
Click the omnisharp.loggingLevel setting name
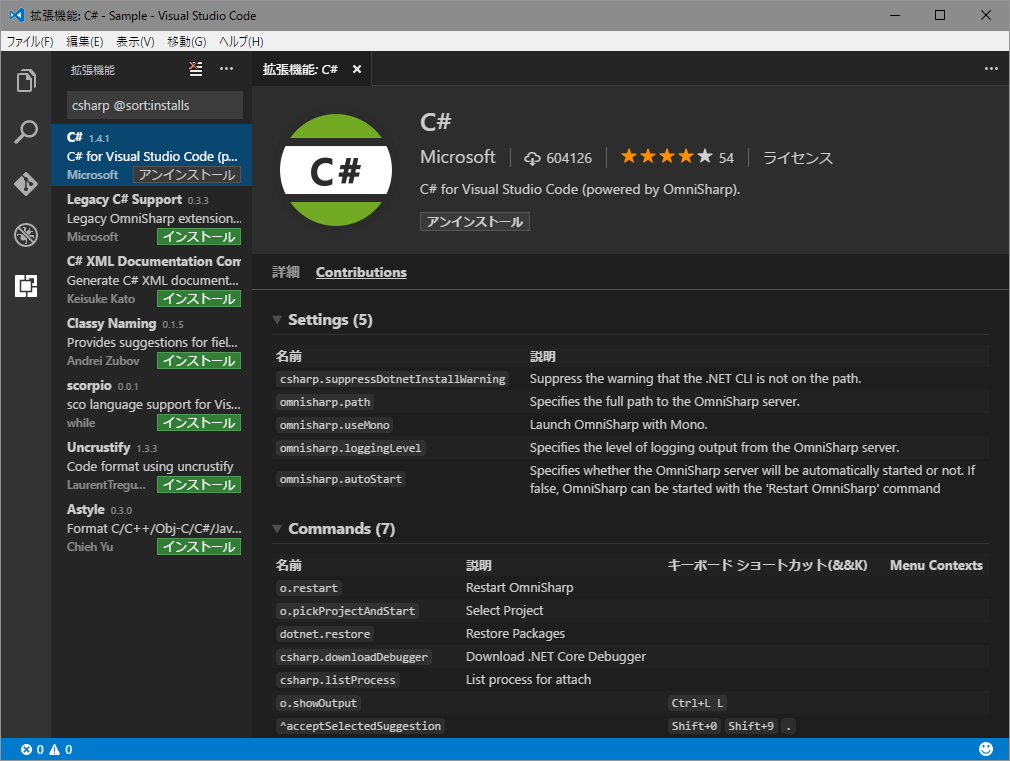click(350, 448)
